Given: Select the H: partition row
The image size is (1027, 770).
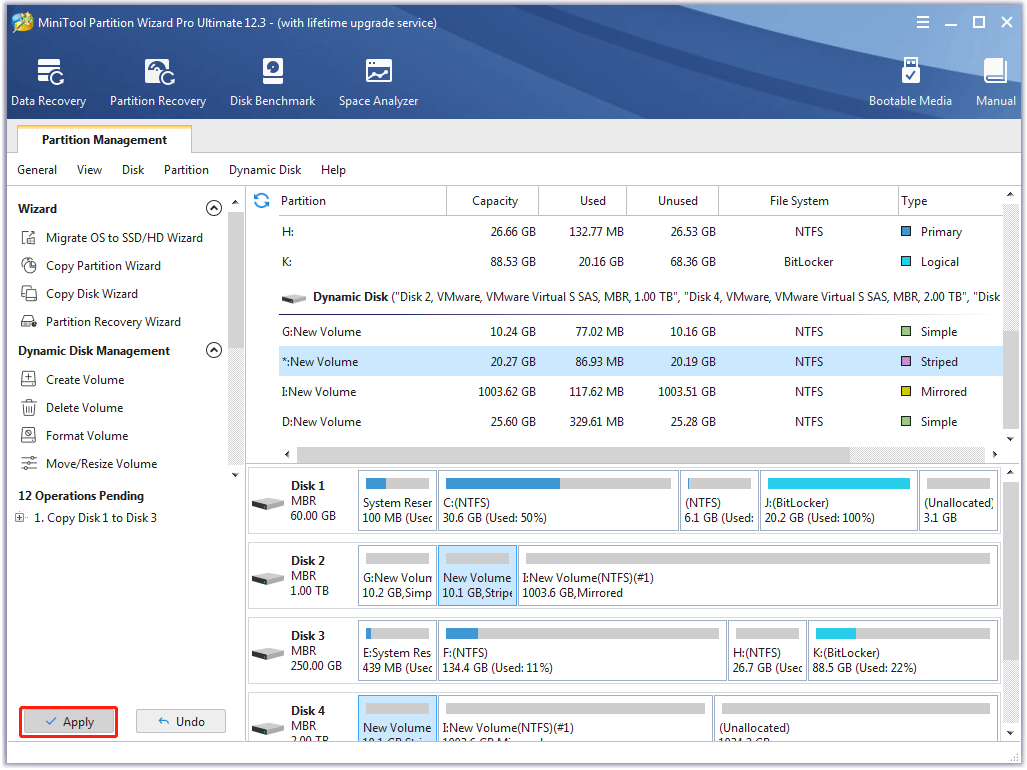Looking at the screenshot, I should [x=641, y=231].
